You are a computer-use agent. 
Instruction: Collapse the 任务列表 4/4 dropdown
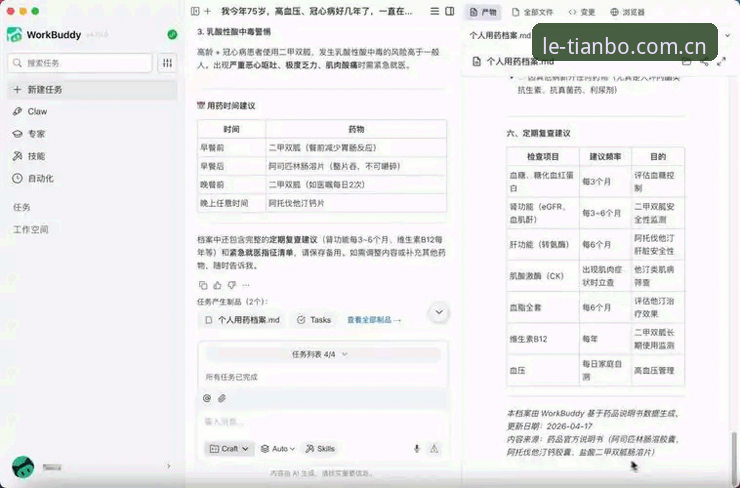323,354
